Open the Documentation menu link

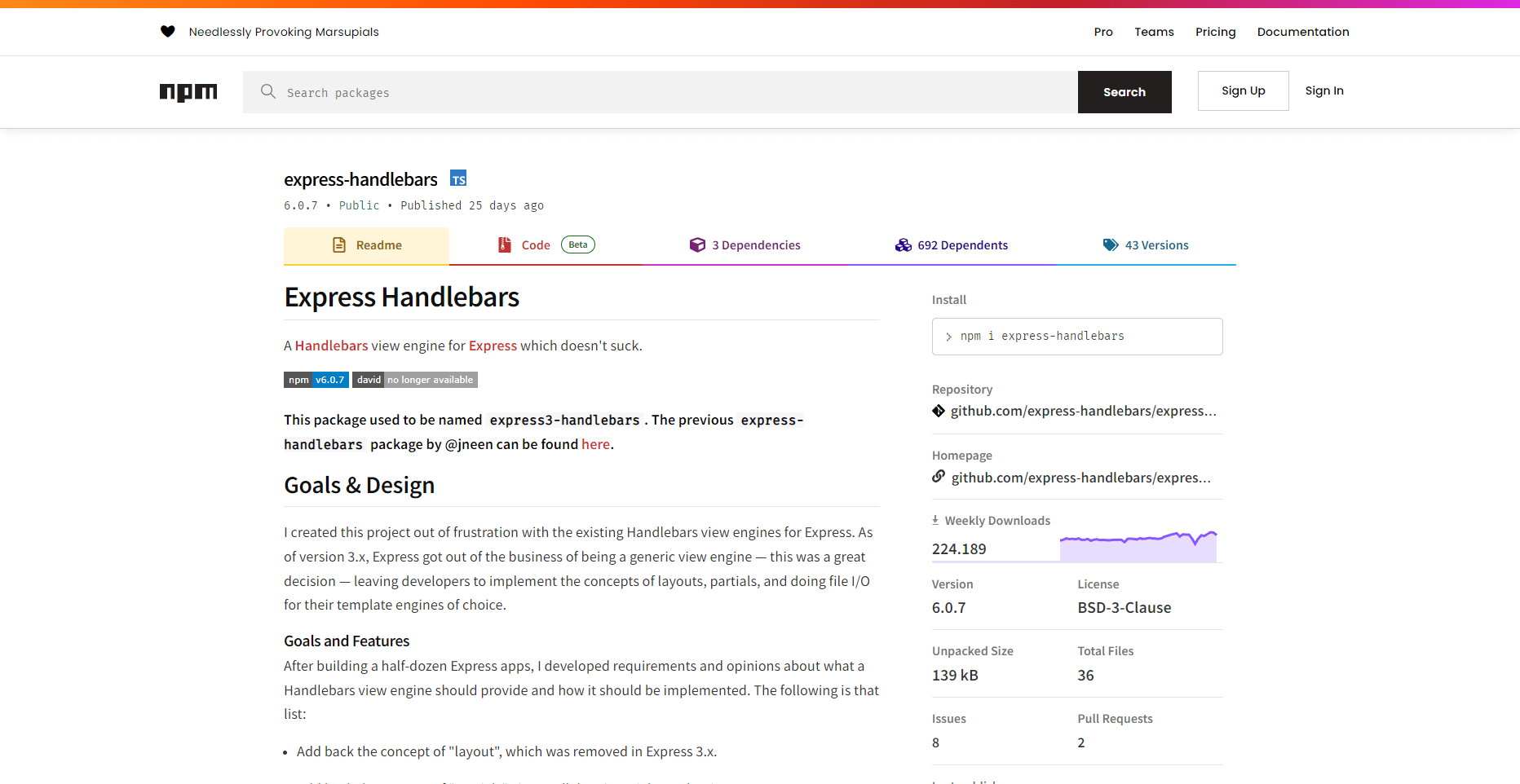click(1303, 32)
